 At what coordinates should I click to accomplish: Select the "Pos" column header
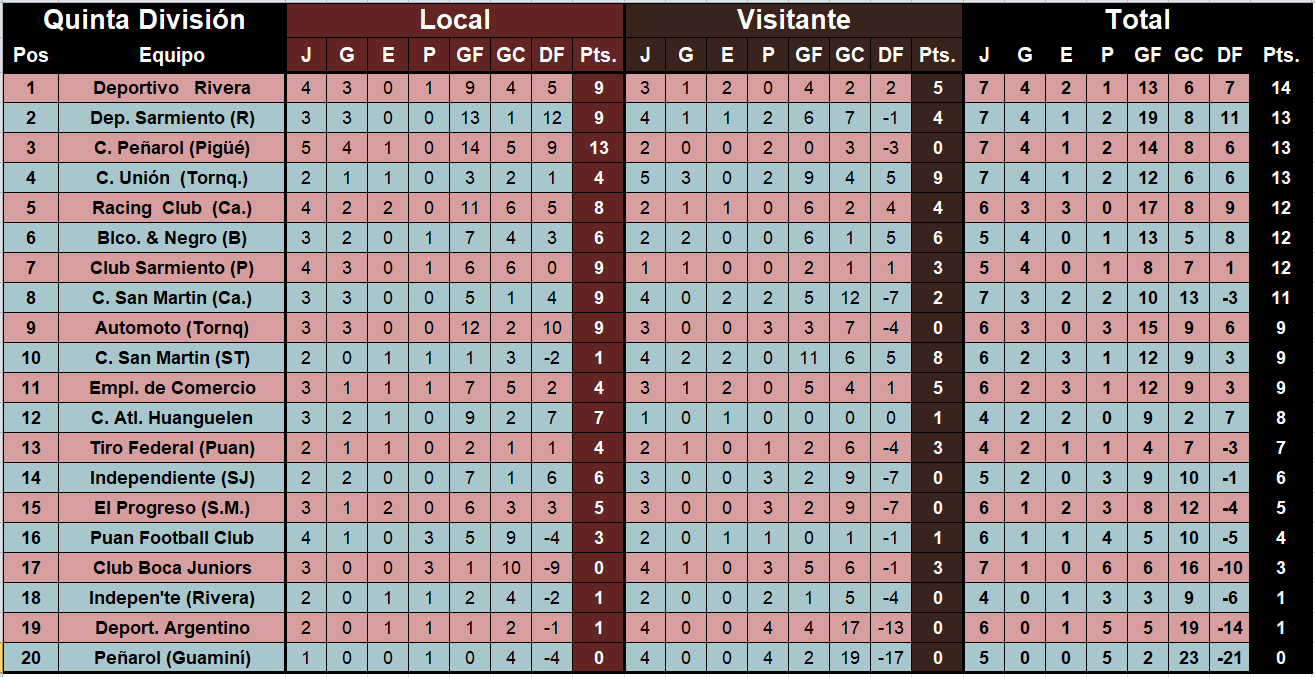click(31, 56)
